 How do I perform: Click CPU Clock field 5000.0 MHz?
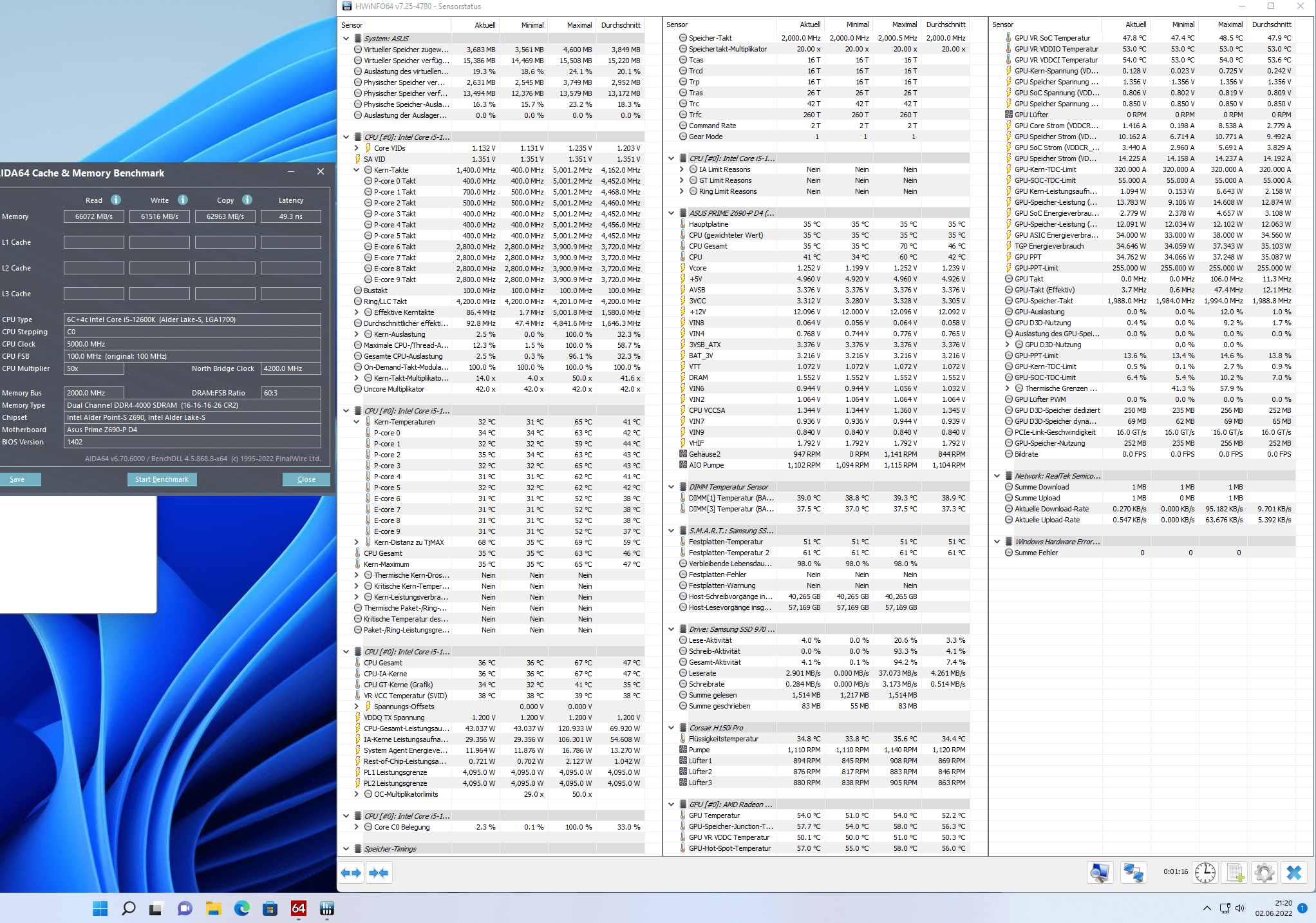193,344
